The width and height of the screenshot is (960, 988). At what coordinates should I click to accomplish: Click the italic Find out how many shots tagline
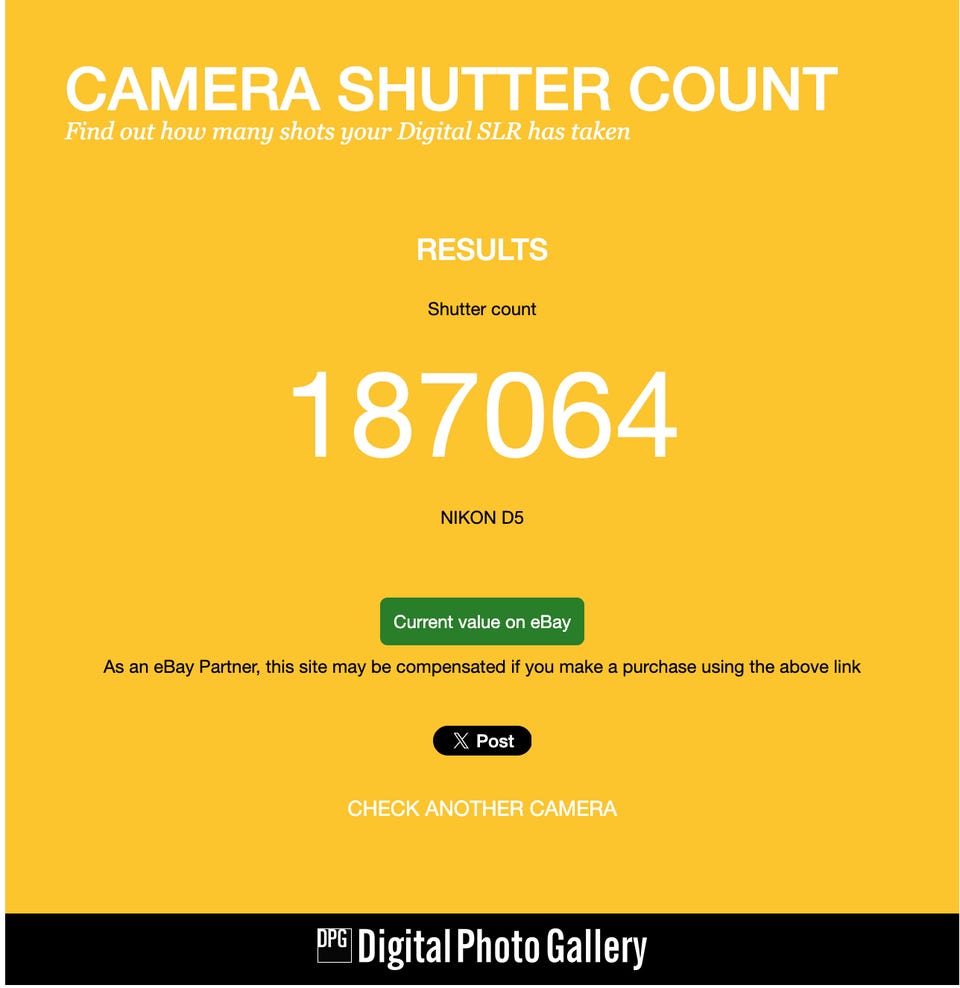tap(347, 132)
